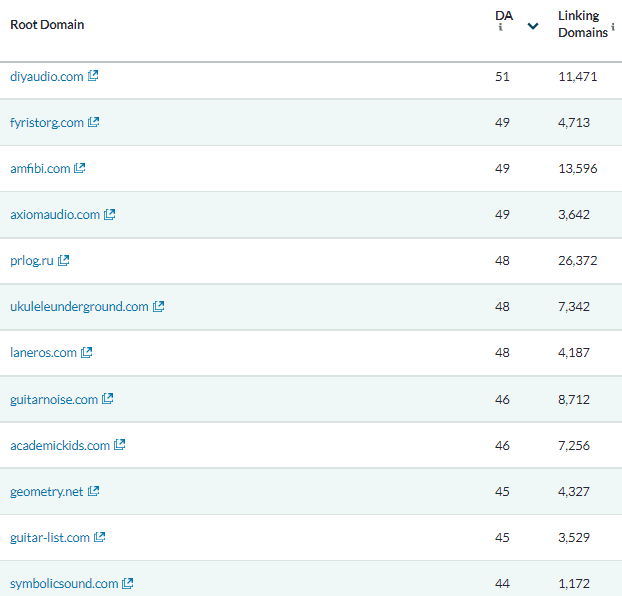Open external link icon next to prlog.ru
Screen dimensions: 622x596
coord(63,260)
